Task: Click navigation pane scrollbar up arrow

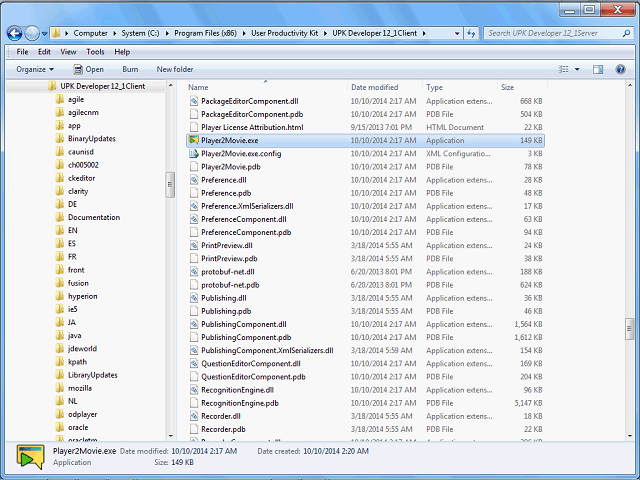Action: click(171, 85)
